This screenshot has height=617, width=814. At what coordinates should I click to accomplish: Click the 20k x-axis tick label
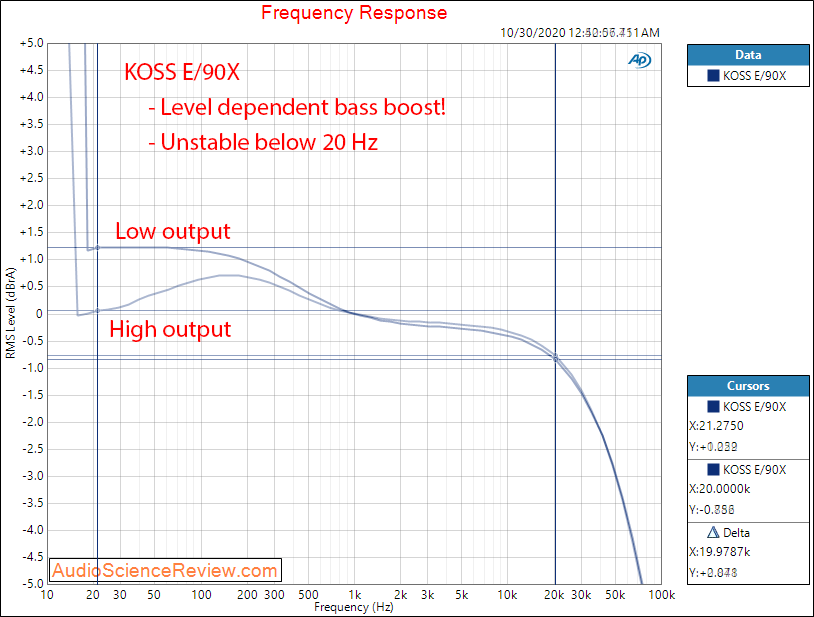tap(554, 595)
